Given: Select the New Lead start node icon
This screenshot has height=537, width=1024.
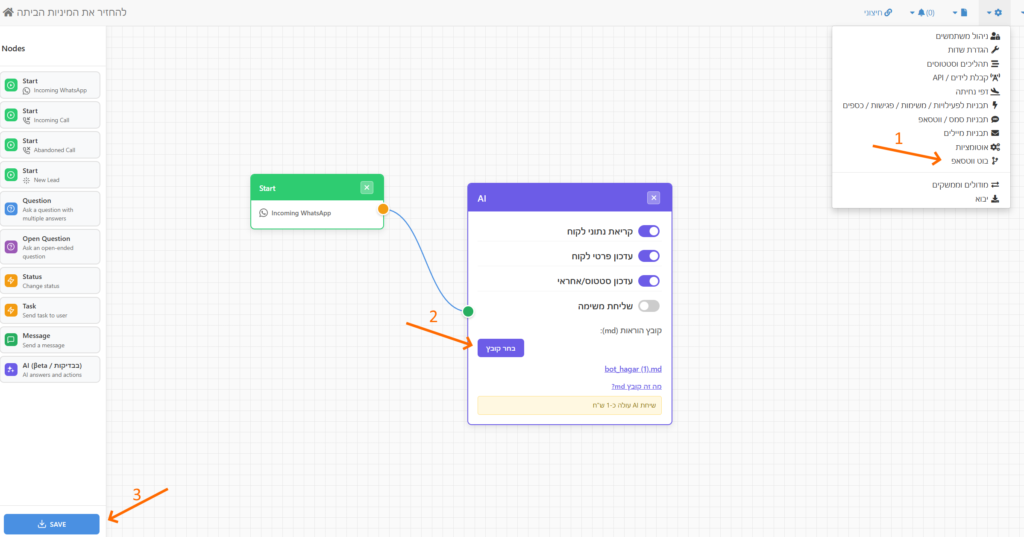Looking at the screenshot, I should 11,175.
